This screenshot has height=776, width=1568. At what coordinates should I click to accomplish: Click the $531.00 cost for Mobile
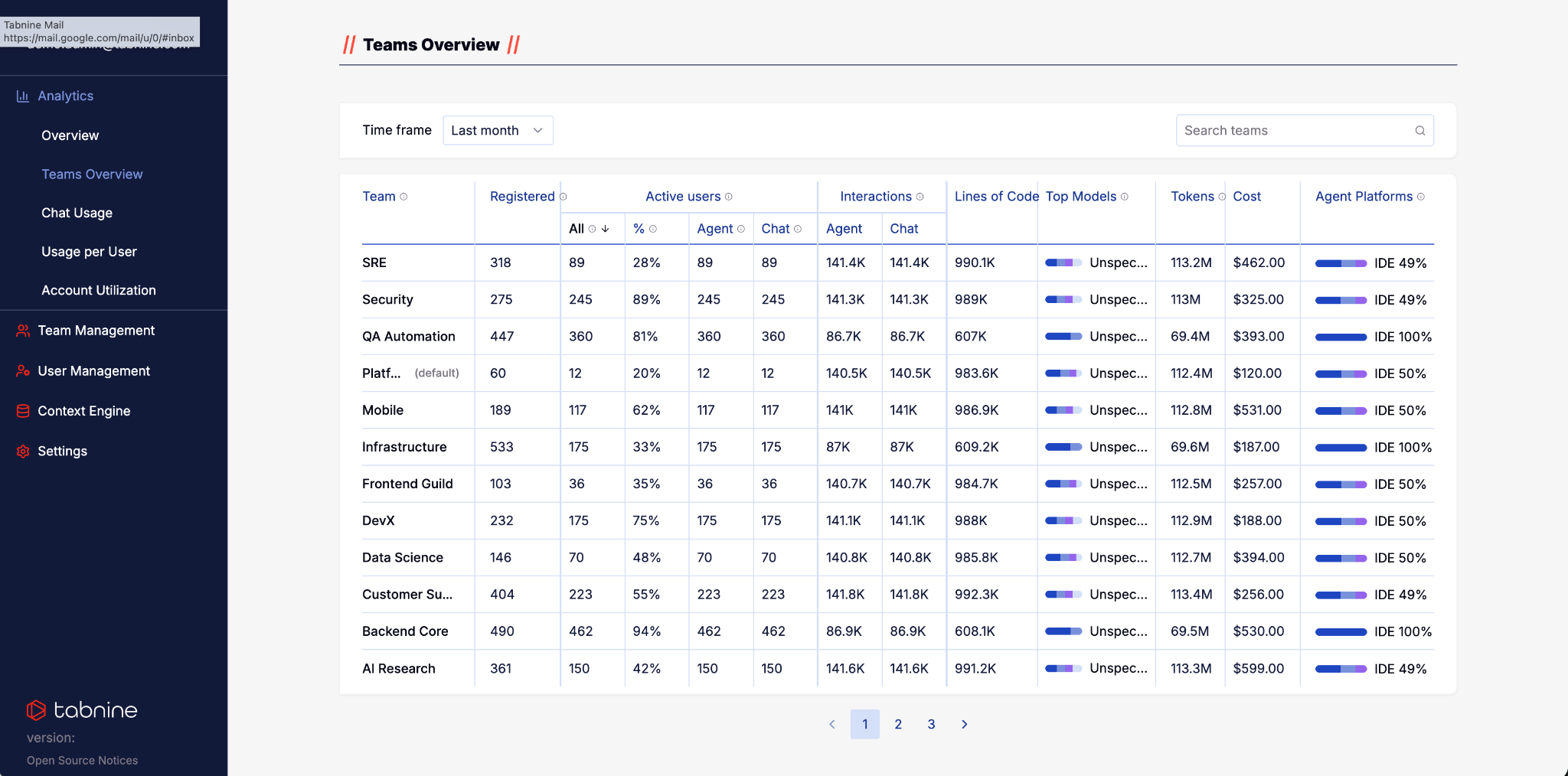pyautogui.click(x=1257, y=410)
